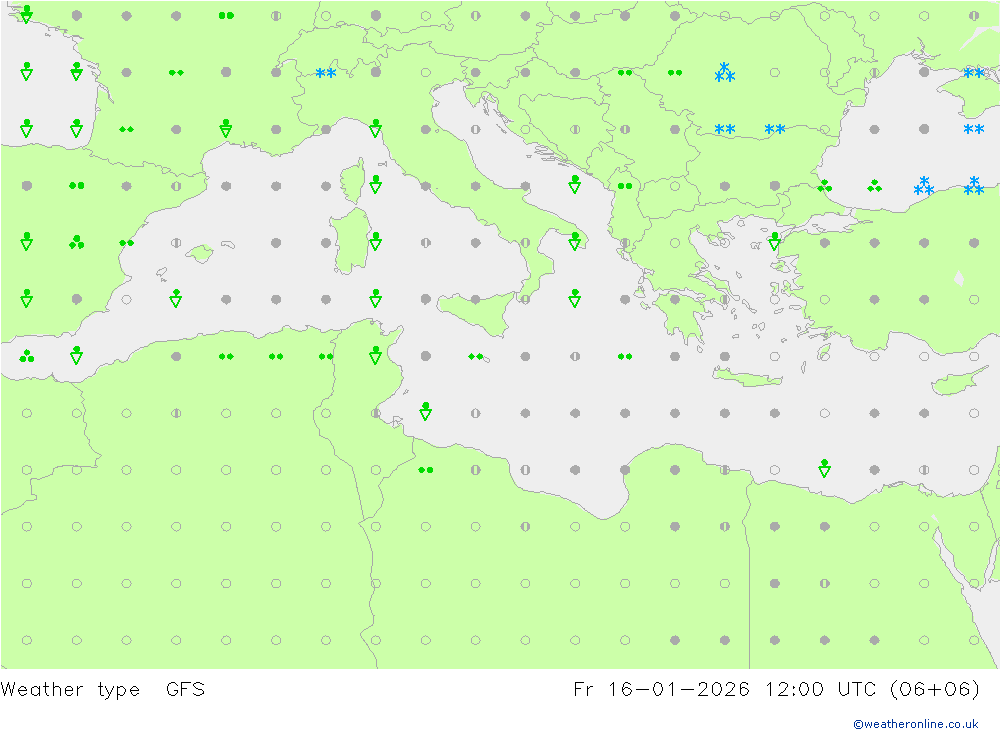Click the triple snowflake symbol over Romania
Screen dimensions: 1000x733
click(x=724, y=72)
